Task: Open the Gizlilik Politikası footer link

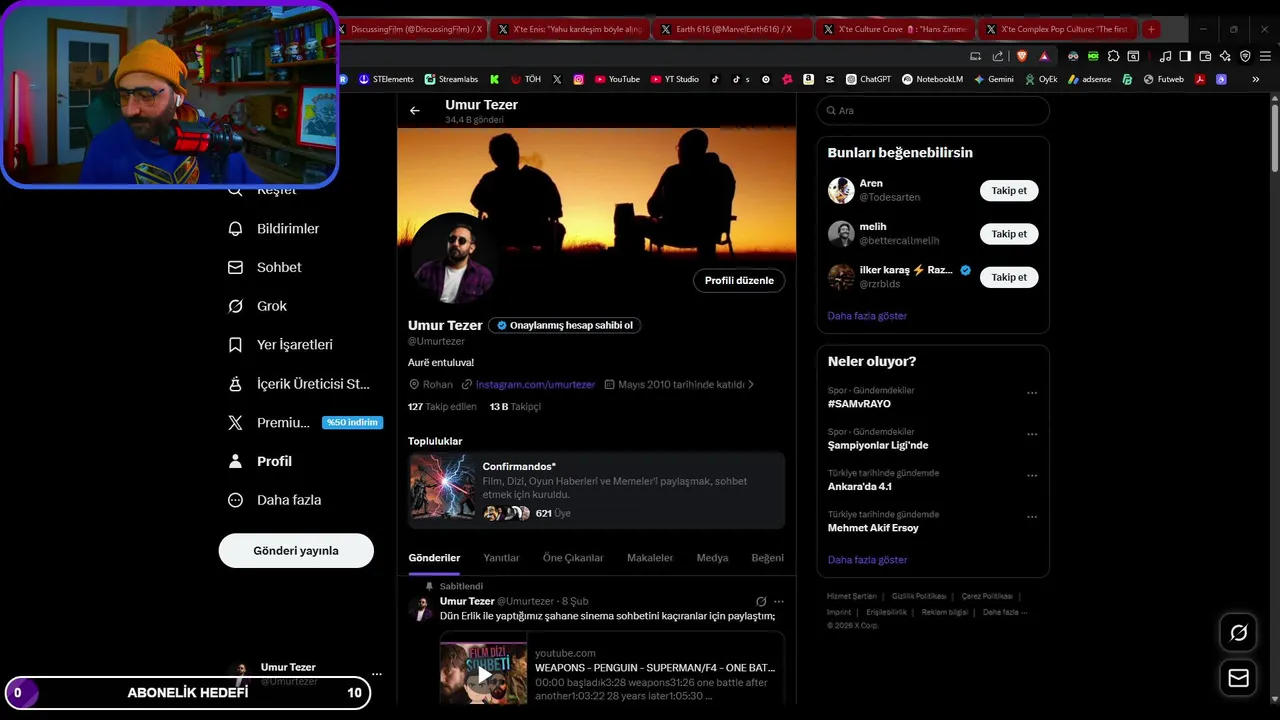Action: point(919,596)
